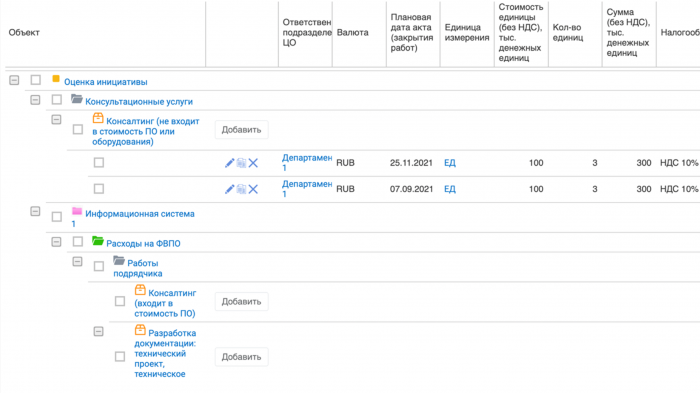Open the ЕД link in the 25.11.2021 row
The width and height of the screenshot is (700, 393).
tap(450, 163)
